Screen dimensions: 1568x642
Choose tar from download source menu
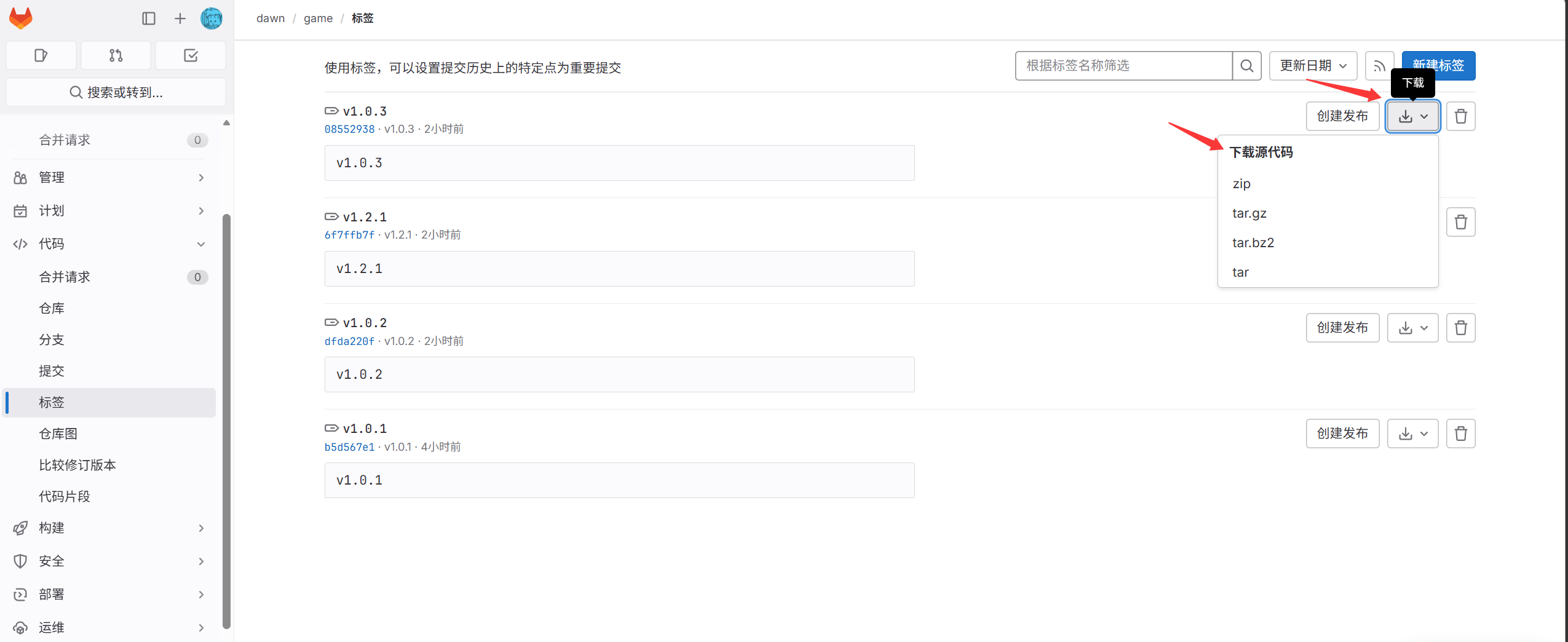tap(1328, 272)
